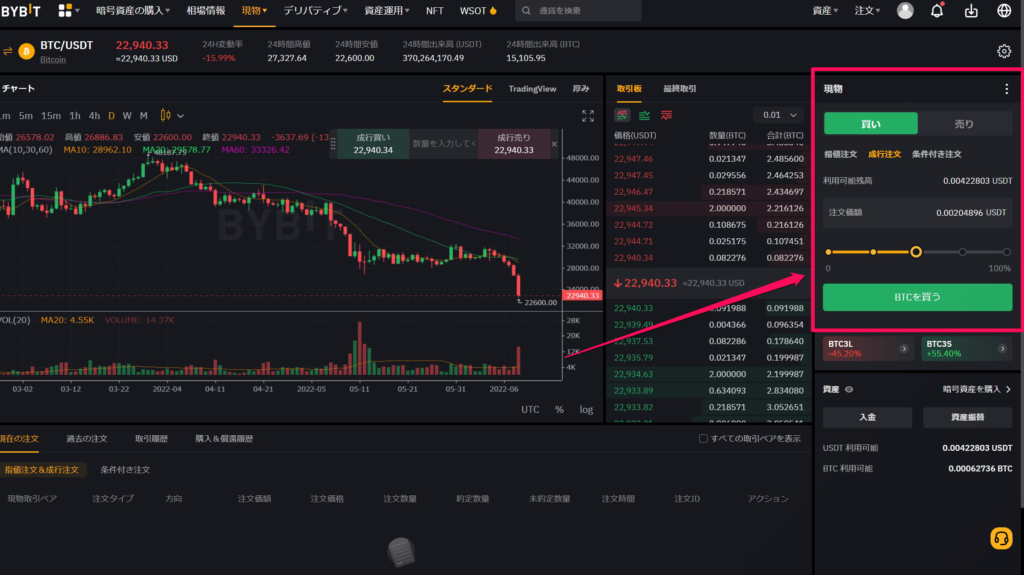Viewport: 1024px width, 575px height.
Task: Open the language globe icon
Action: point(1004,10)
